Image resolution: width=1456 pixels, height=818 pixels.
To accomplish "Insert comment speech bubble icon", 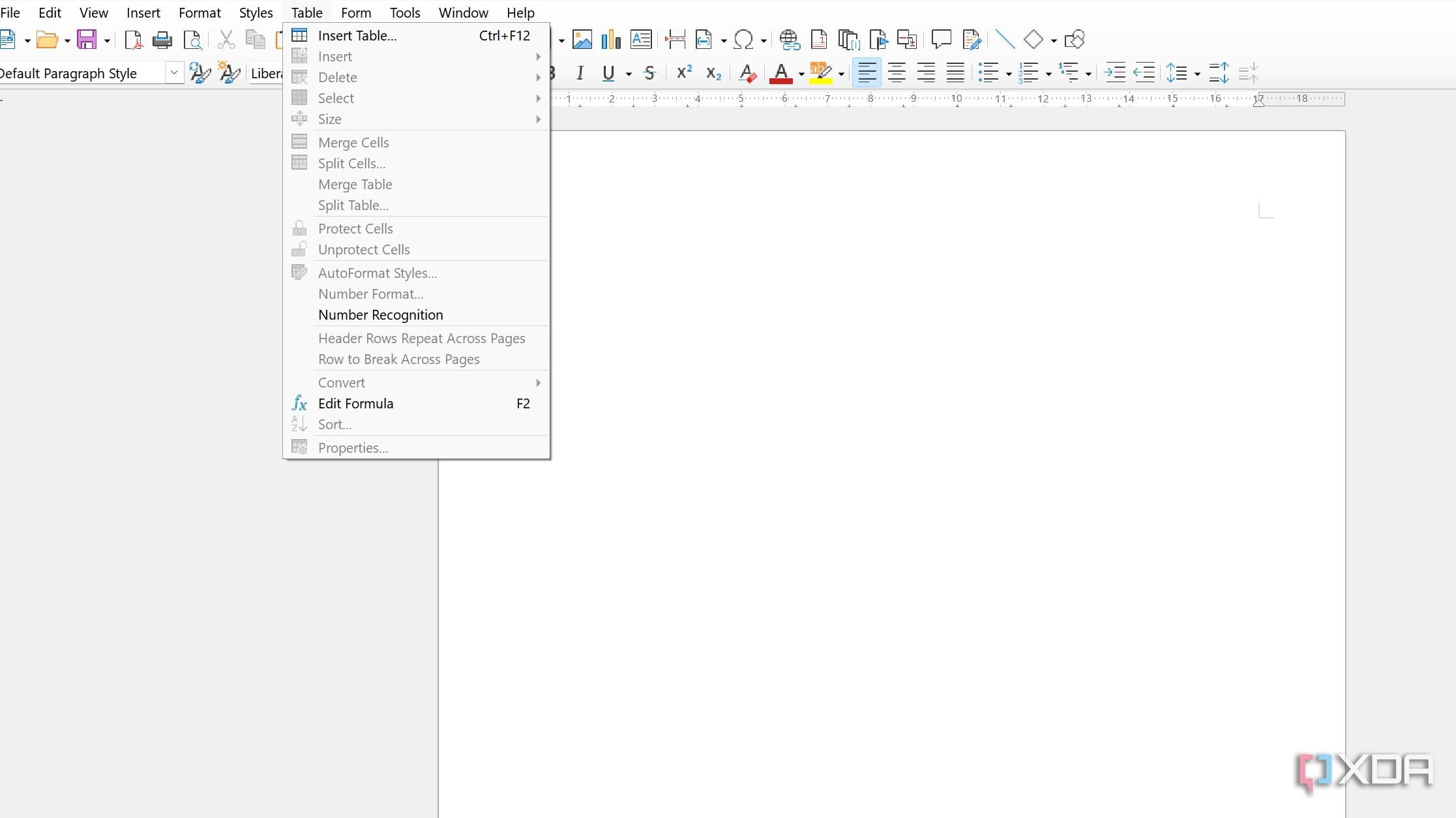I will 941,40.
